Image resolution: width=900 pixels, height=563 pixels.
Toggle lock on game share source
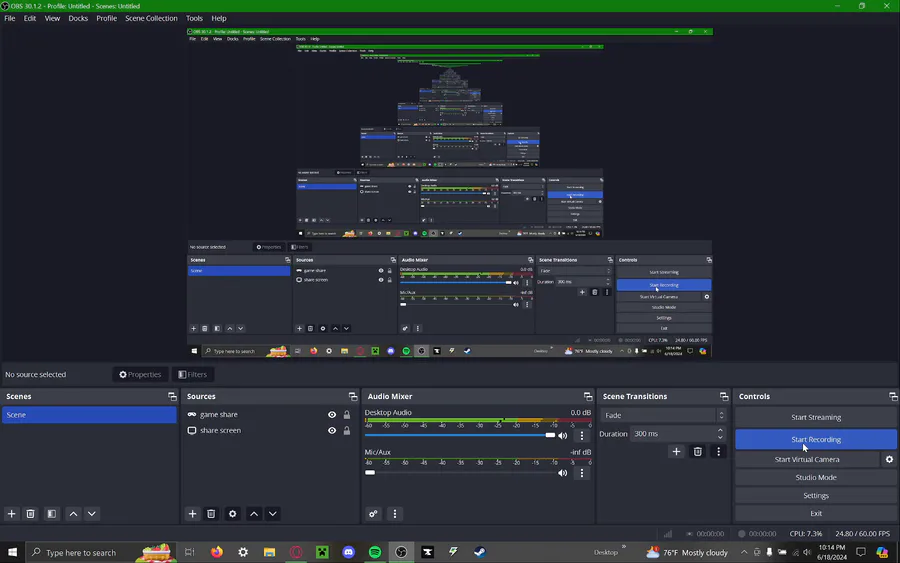pyautogui.click(x=347, y=414)
